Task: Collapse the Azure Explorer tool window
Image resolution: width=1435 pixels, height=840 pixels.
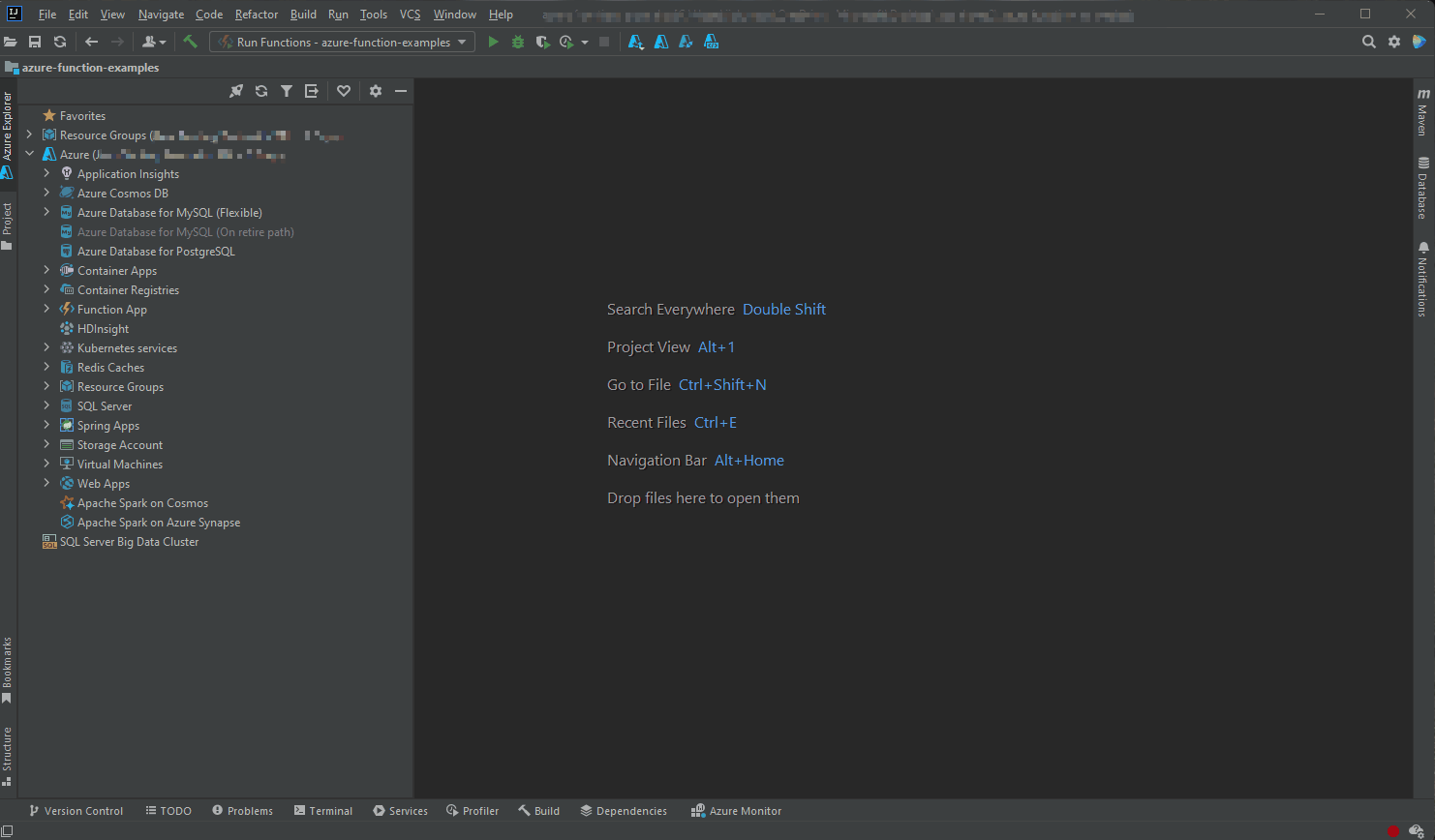Action: pyautogui.click(x=401, y=90)
